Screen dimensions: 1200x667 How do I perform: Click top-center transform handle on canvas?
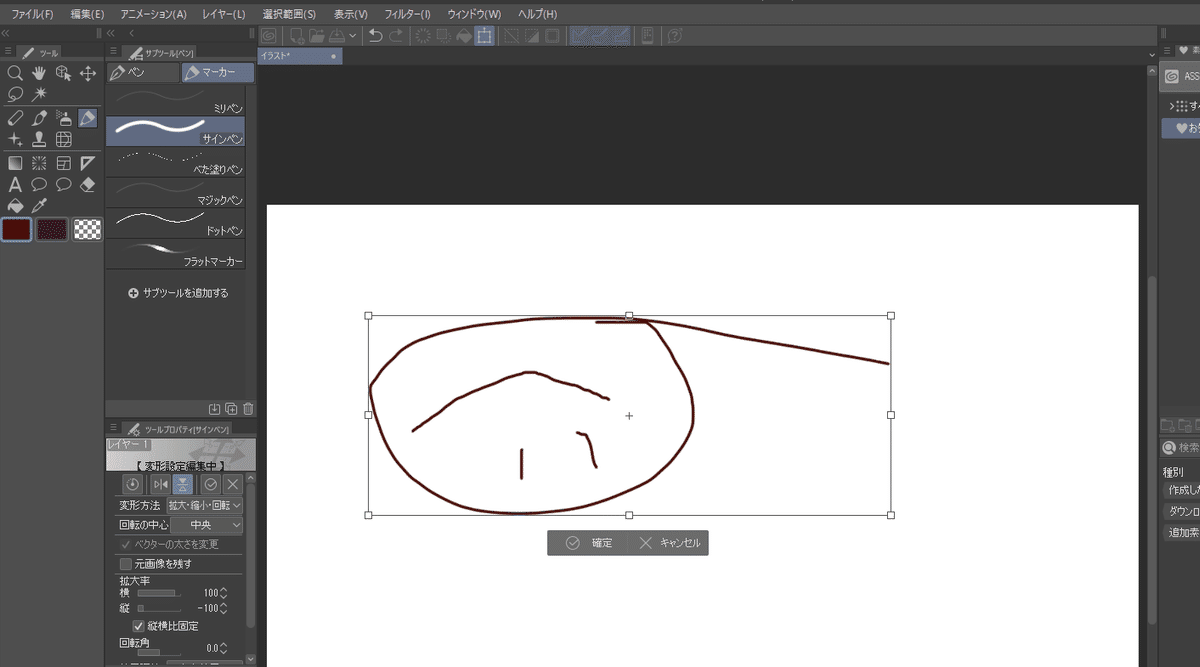(x=629, y=315)
